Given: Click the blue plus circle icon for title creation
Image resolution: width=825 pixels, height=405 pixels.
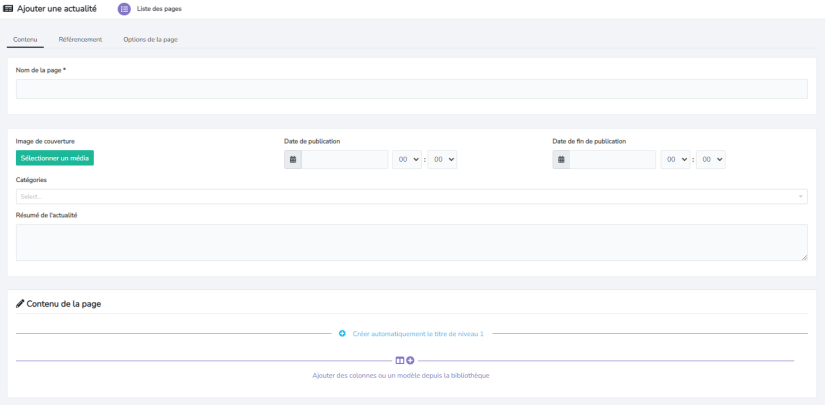Looking at the screenshot, I should click(342, 333).
